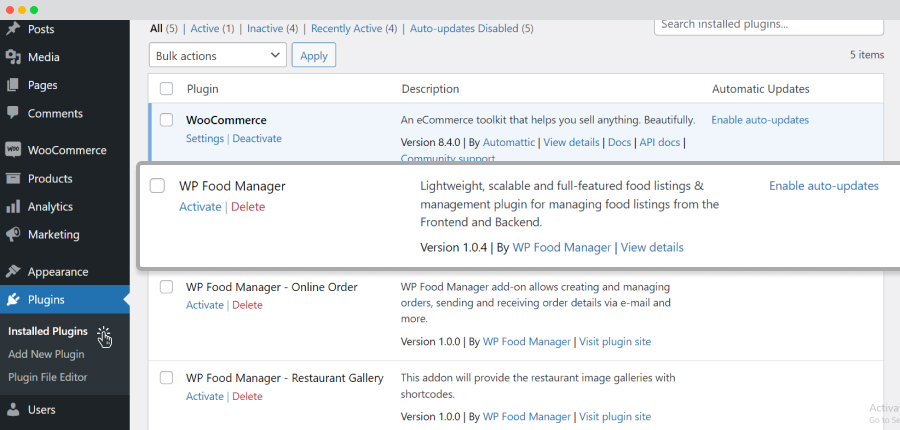View details for WooCommerce

[x=571, y=142]
